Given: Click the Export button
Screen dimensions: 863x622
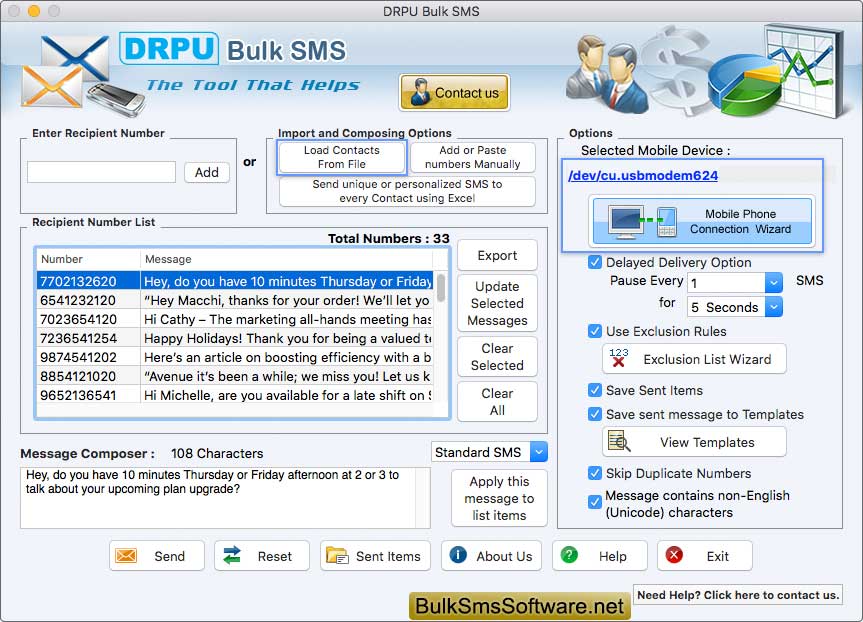Looking at the screenshot, I should pos(497,255).
